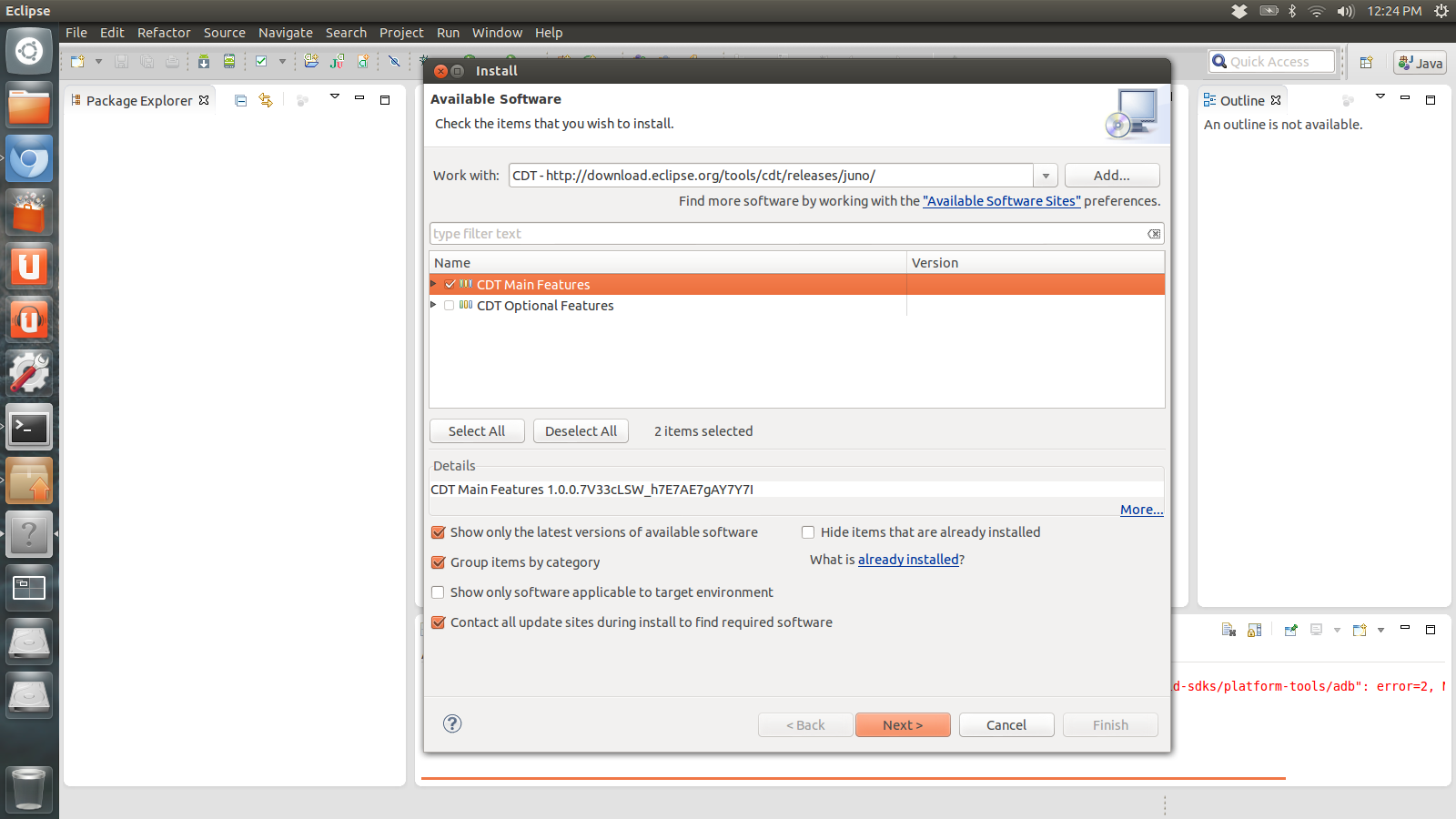Expand CDT Main Features tree node
This screenshot has width=1456, height=819.
pos(433,284)
